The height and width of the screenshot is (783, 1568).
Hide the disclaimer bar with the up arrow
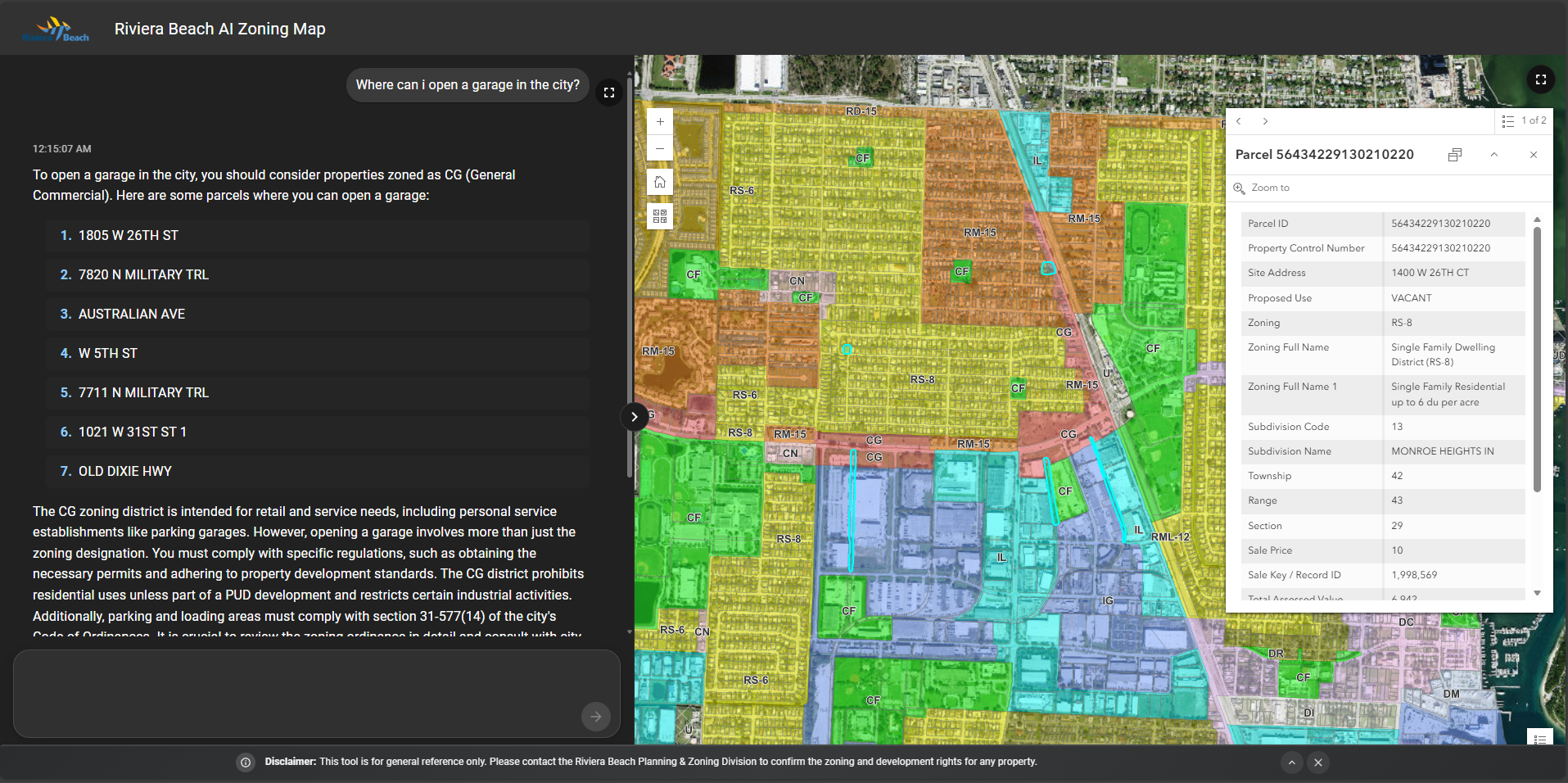coord(1292,763)
